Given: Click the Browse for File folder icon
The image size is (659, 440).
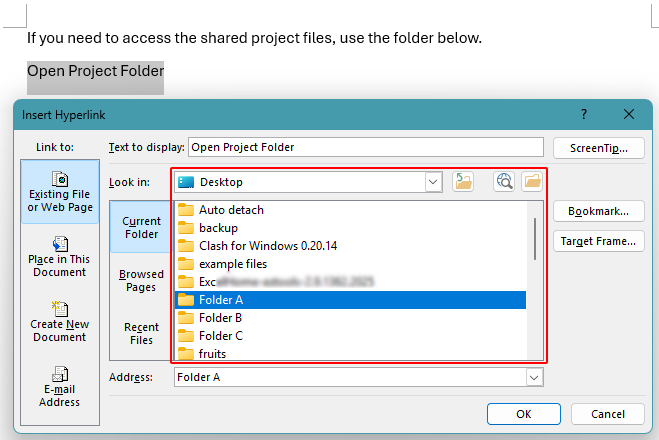Looking at the screenshot, I should pyautogui.click(x=532, y=182).
